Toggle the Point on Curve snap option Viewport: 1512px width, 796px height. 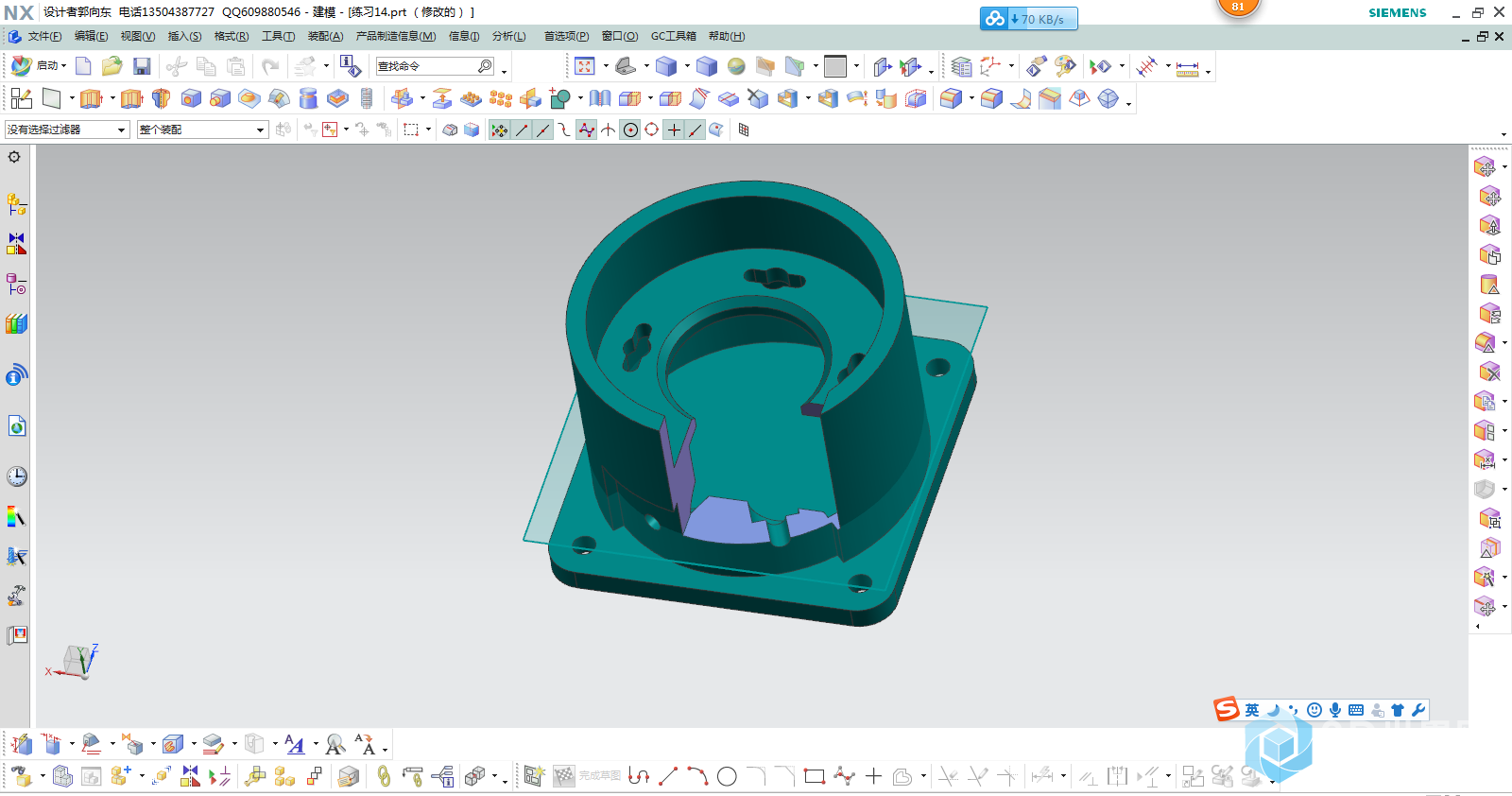(x=696, y=130)
